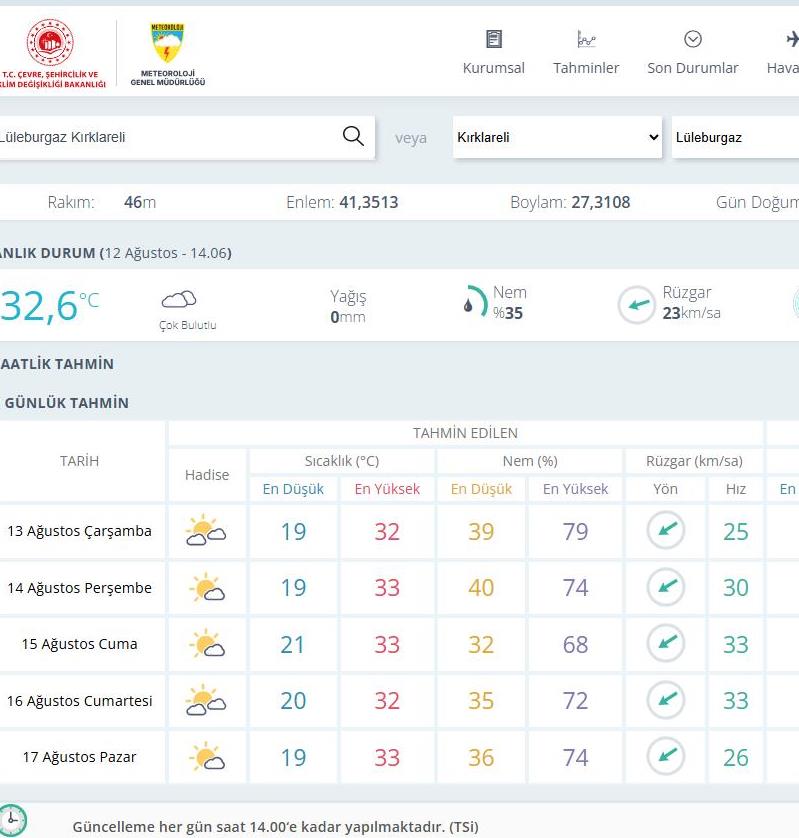Click the current wind direction arrow icon
This screenshot has width=799, height=838.
pos(635,305)
